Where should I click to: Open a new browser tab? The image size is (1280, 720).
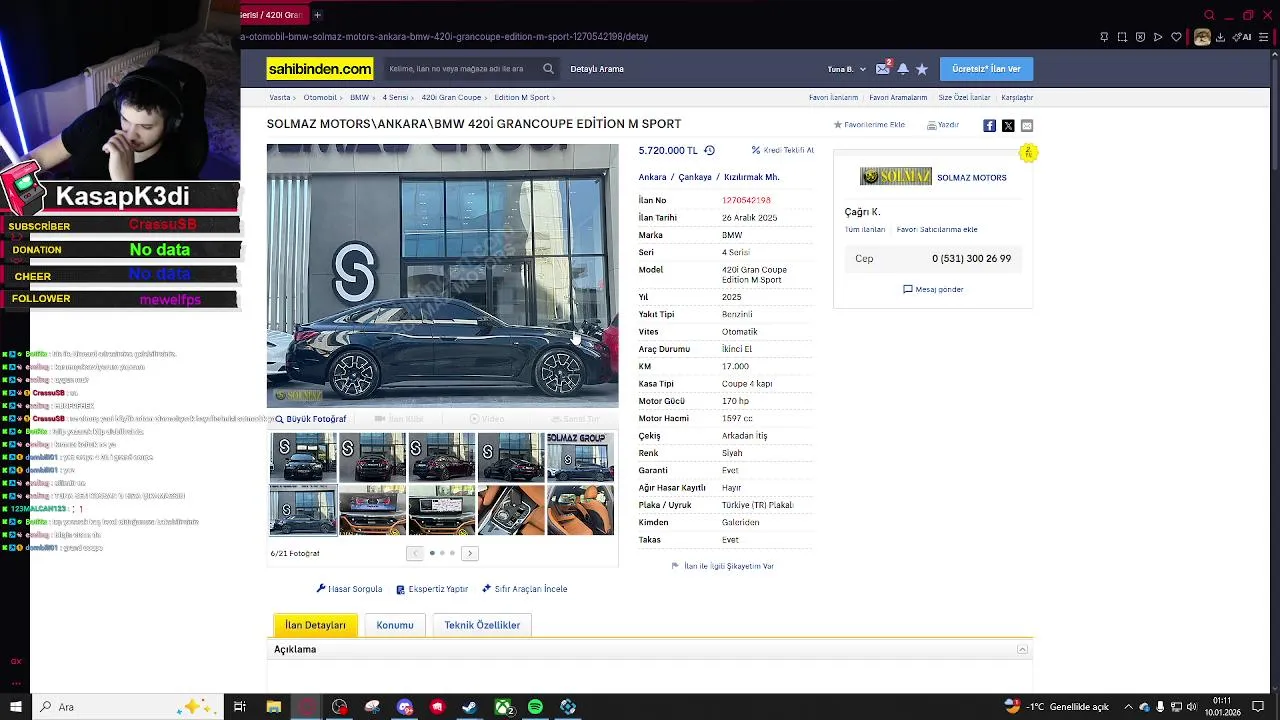(x=317, y=15)
